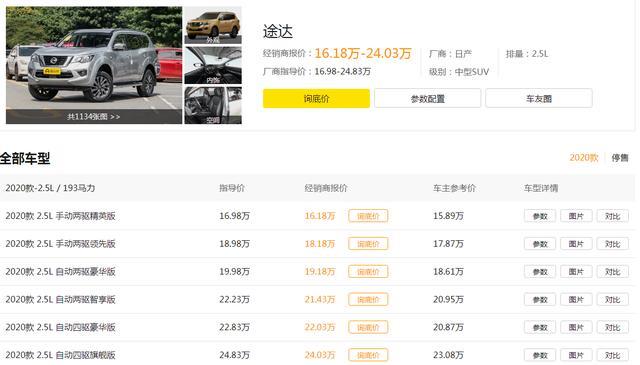640x365 pixels.
Task: Click the 车主参考价 column header
Action: tap(454, 188)
